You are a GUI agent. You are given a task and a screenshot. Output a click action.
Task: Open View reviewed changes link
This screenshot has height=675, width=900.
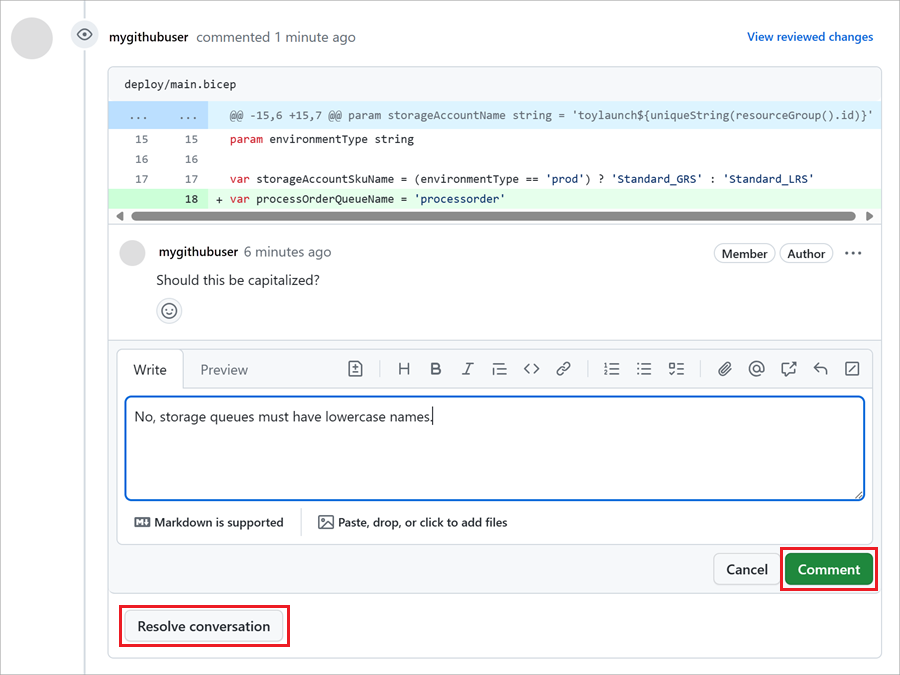[x=810, y=37]
